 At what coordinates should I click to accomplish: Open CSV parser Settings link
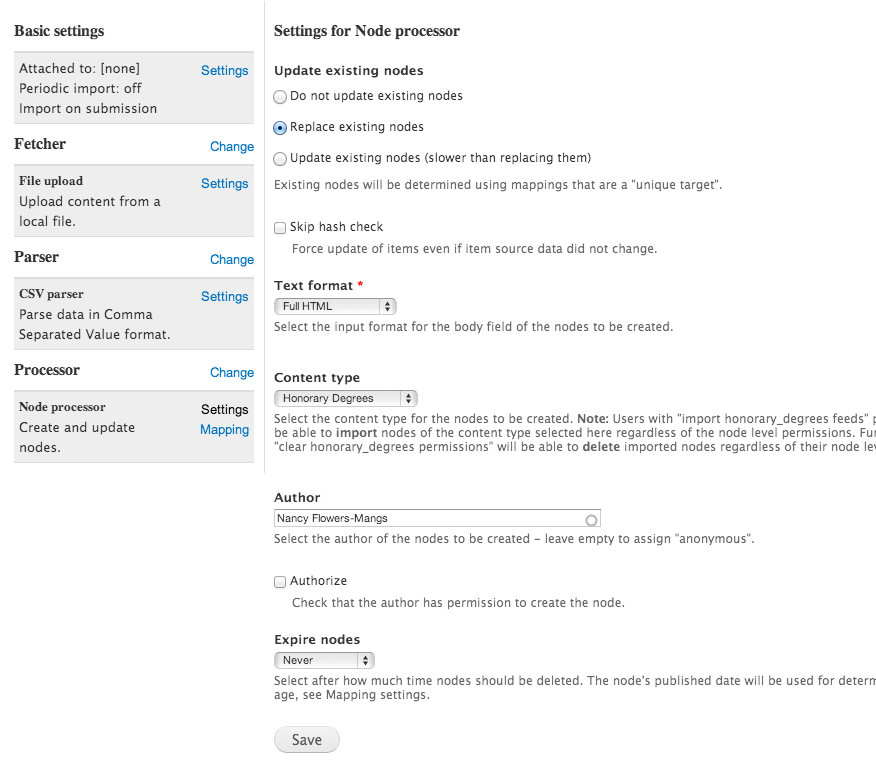pos(224,297)
